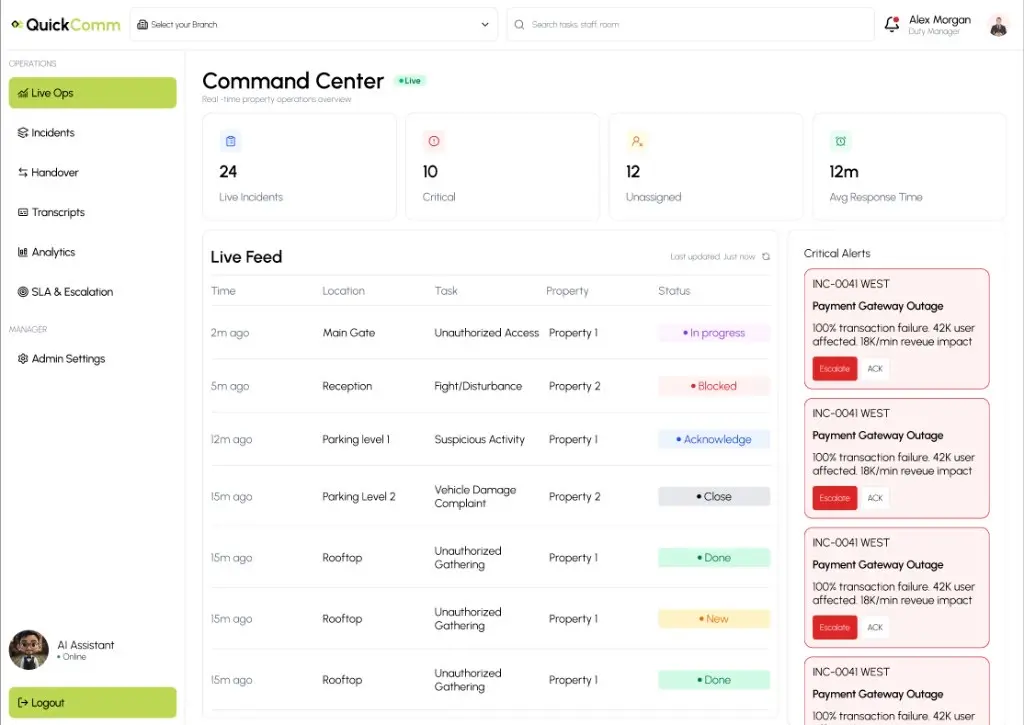Image resolution: width=1024 pixels, height=725 pixels.
Task: Click the Status column header
Action: [x=674, y=291]
